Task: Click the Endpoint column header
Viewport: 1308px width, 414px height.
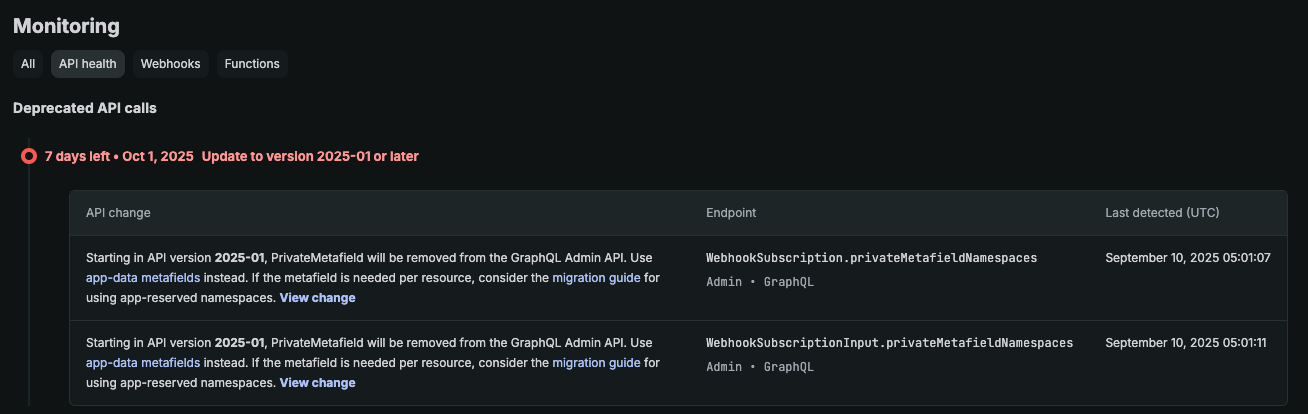Action: 731,213
